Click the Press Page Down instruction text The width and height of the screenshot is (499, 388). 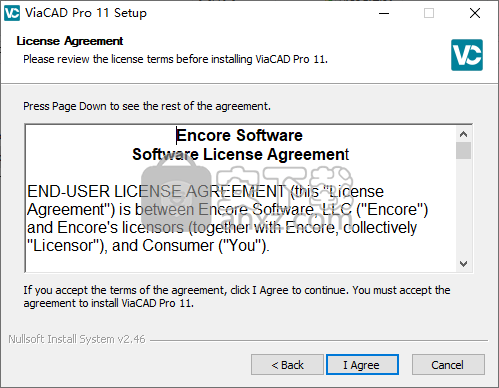coord(147,106)
